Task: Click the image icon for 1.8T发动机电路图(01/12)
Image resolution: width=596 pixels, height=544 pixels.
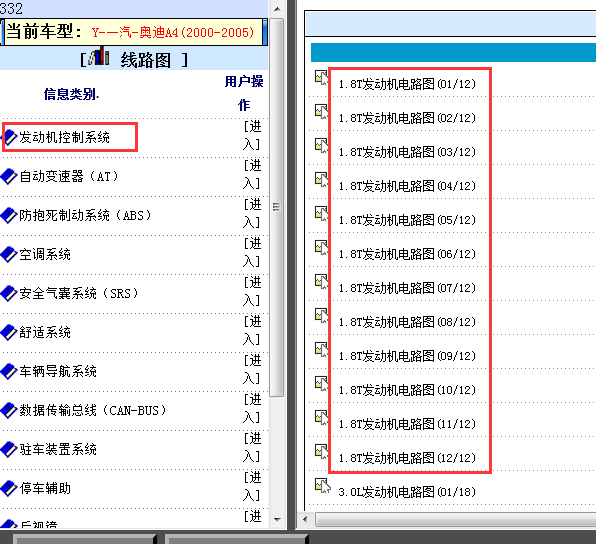Action: coord(322,77)
